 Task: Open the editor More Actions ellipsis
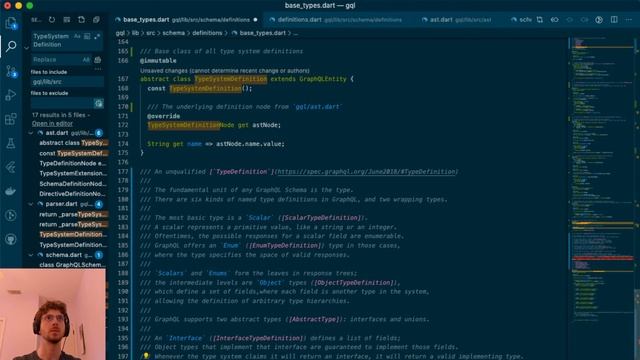click(629, 20)
